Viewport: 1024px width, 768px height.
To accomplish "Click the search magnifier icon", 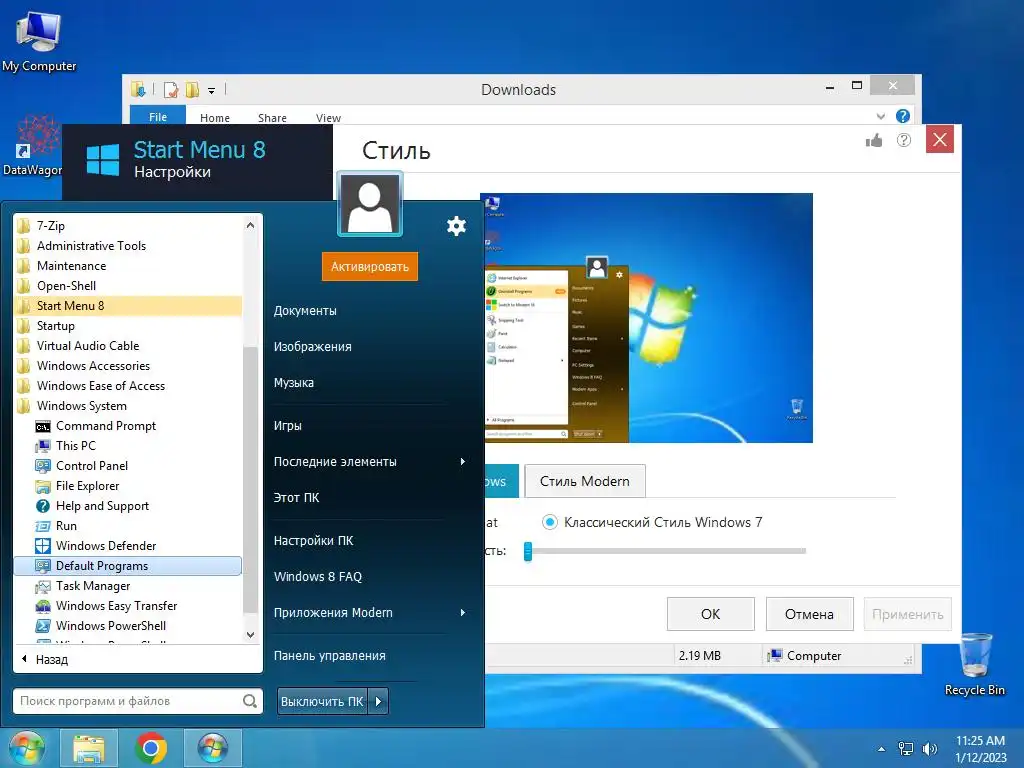I will point(249,701).
